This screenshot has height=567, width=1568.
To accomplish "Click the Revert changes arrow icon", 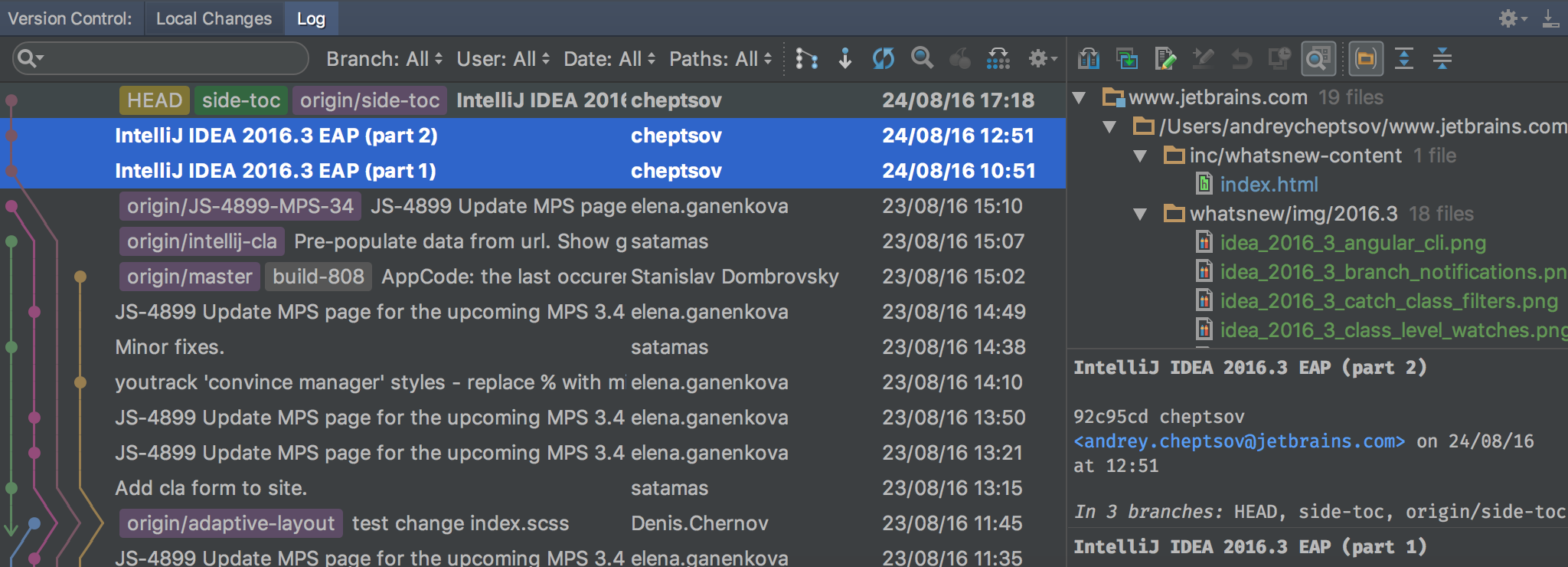I will (x=1242, y=59).
